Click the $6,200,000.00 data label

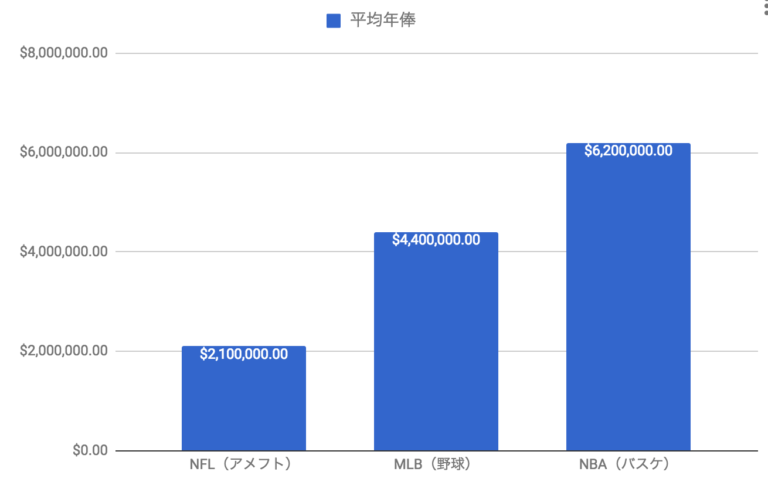click(x=628, y=151)
